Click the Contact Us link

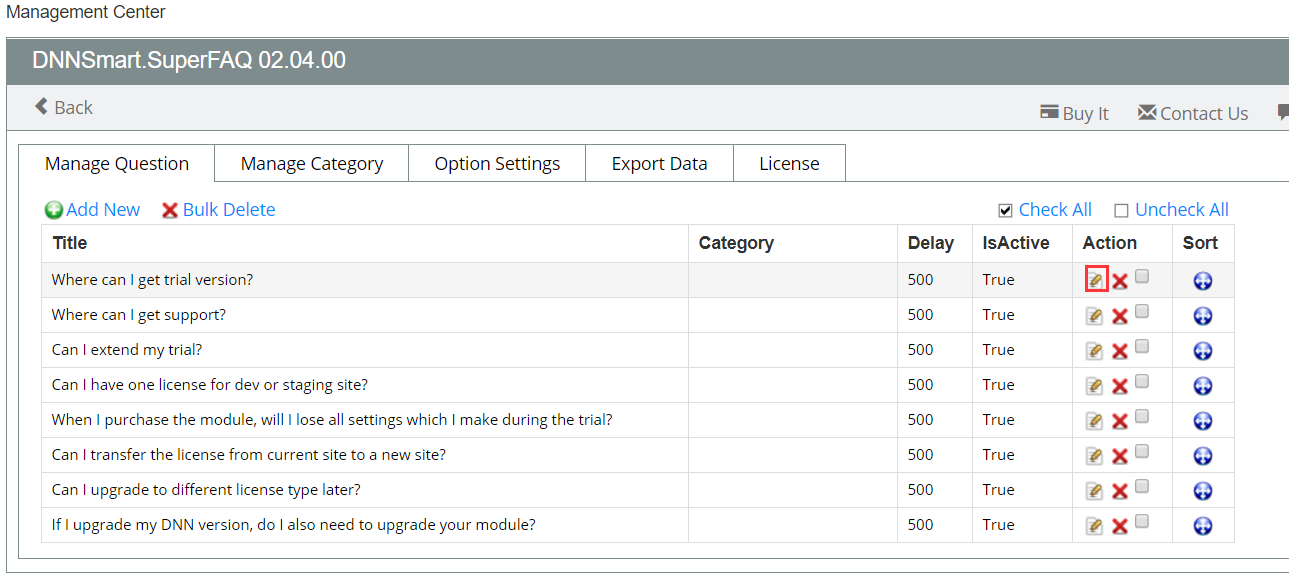tap(1193, 113)
